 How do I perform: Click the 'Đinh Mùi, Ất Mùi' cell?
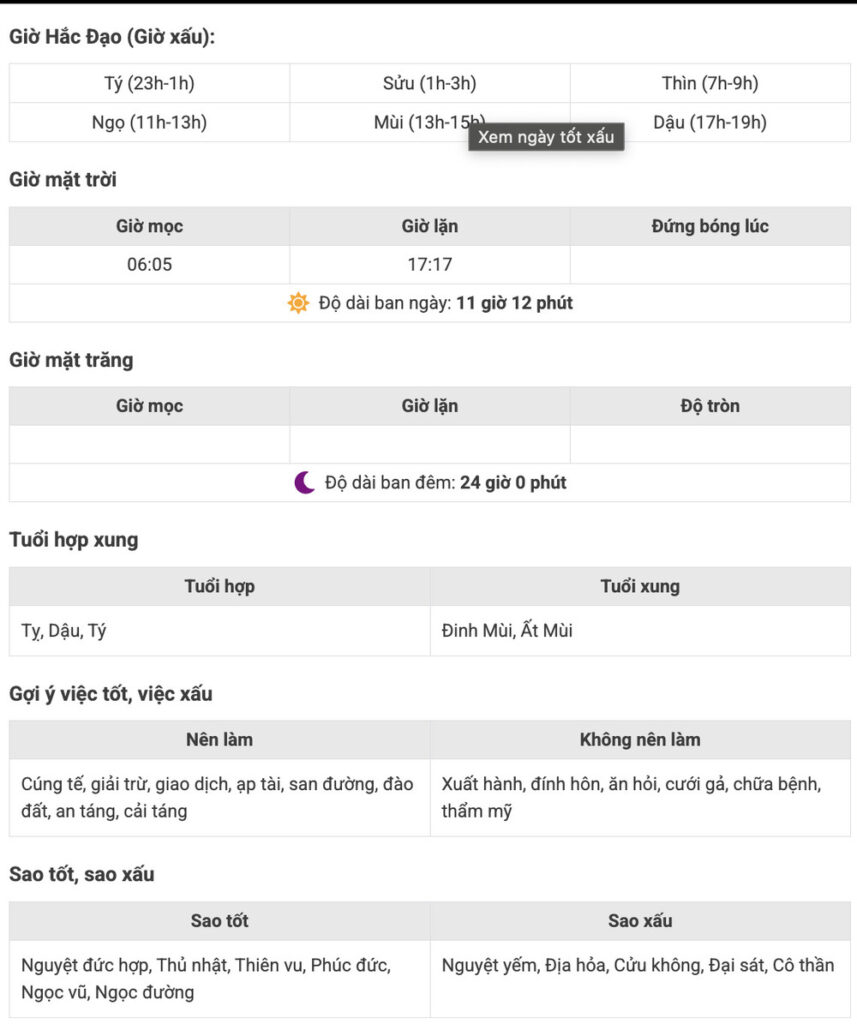640,630
